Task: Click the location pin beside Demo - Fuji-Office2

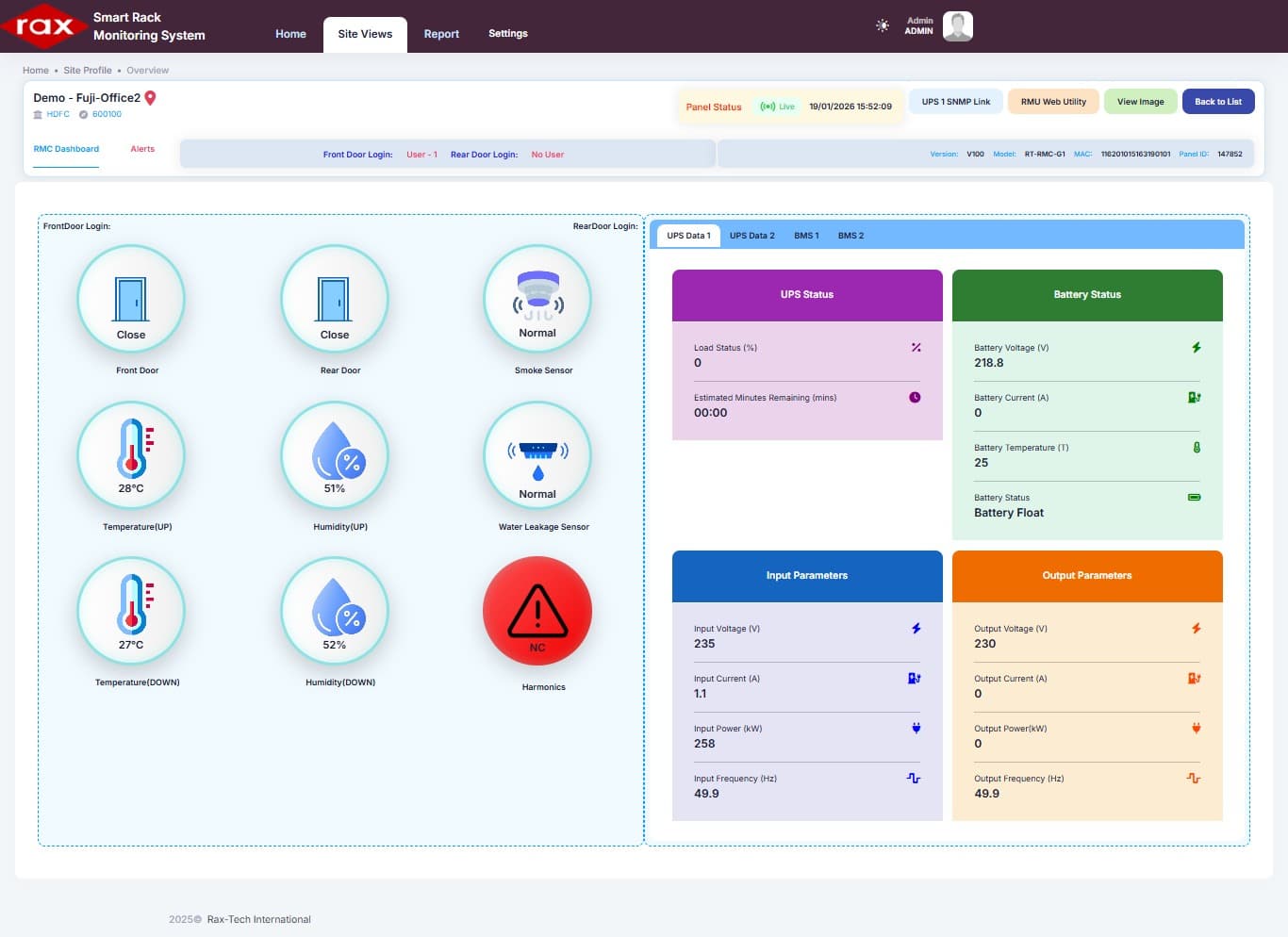Action: click(x=150, y=98)
